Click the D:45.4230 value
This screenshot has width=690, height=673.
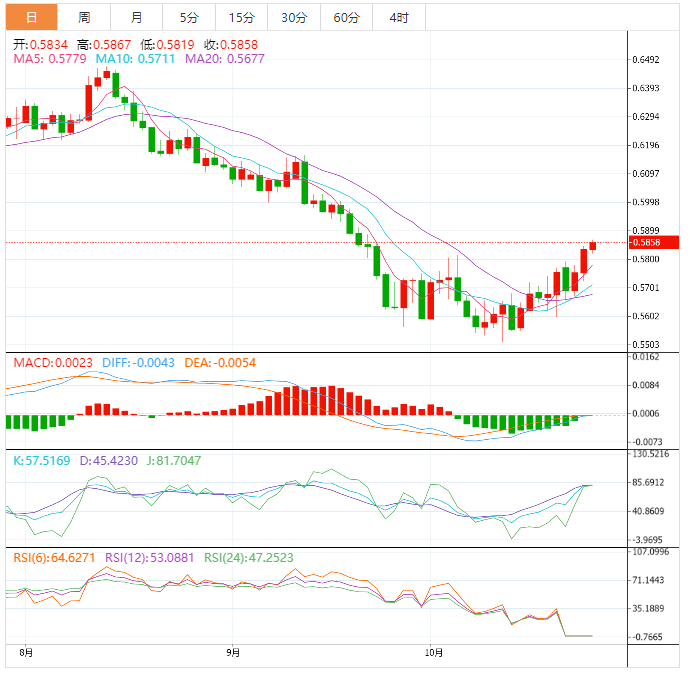[x=109, y=461]
